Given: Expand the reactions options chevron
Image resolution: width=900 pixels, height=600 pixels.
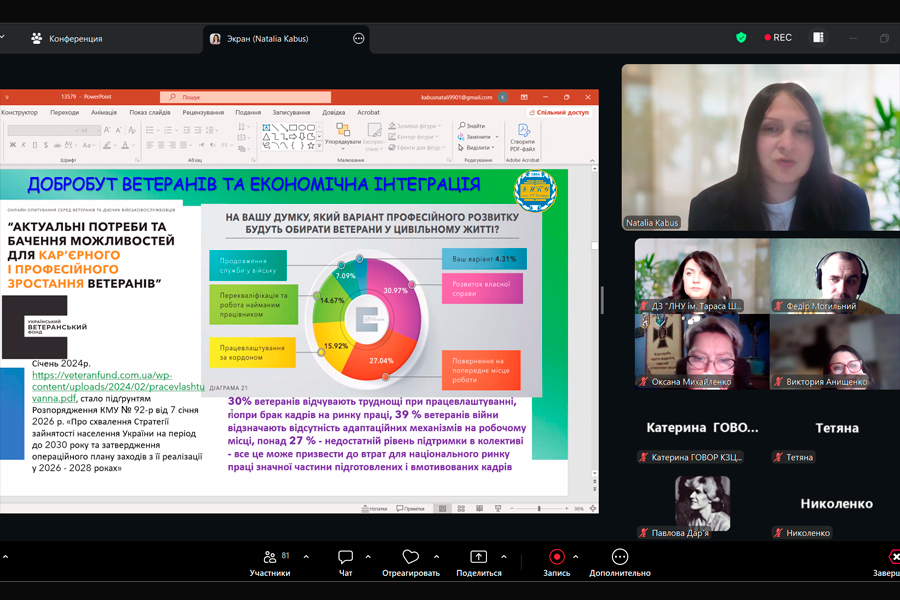Looking at the screenshot, I should (x=436, y=556).
